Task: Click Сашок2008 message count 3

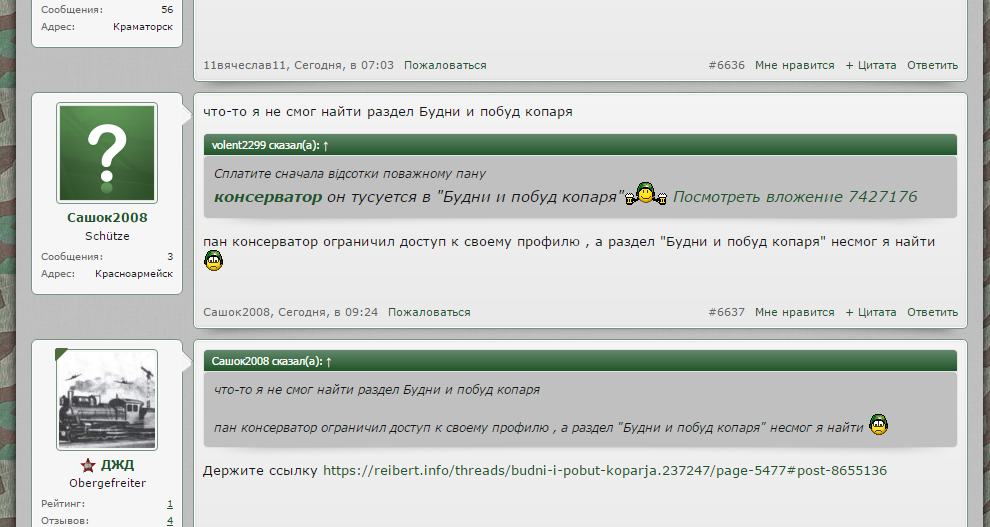Action: [170, 257]
